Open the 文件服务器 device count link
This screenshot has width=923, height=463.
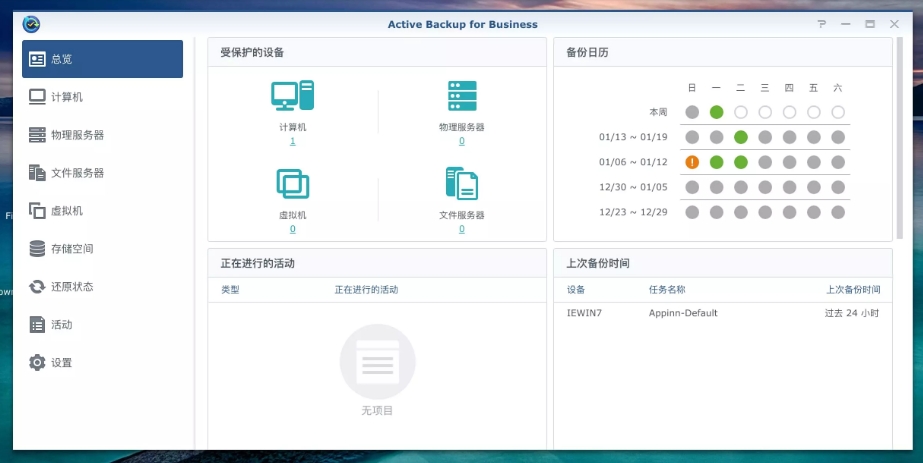(462, 229)
